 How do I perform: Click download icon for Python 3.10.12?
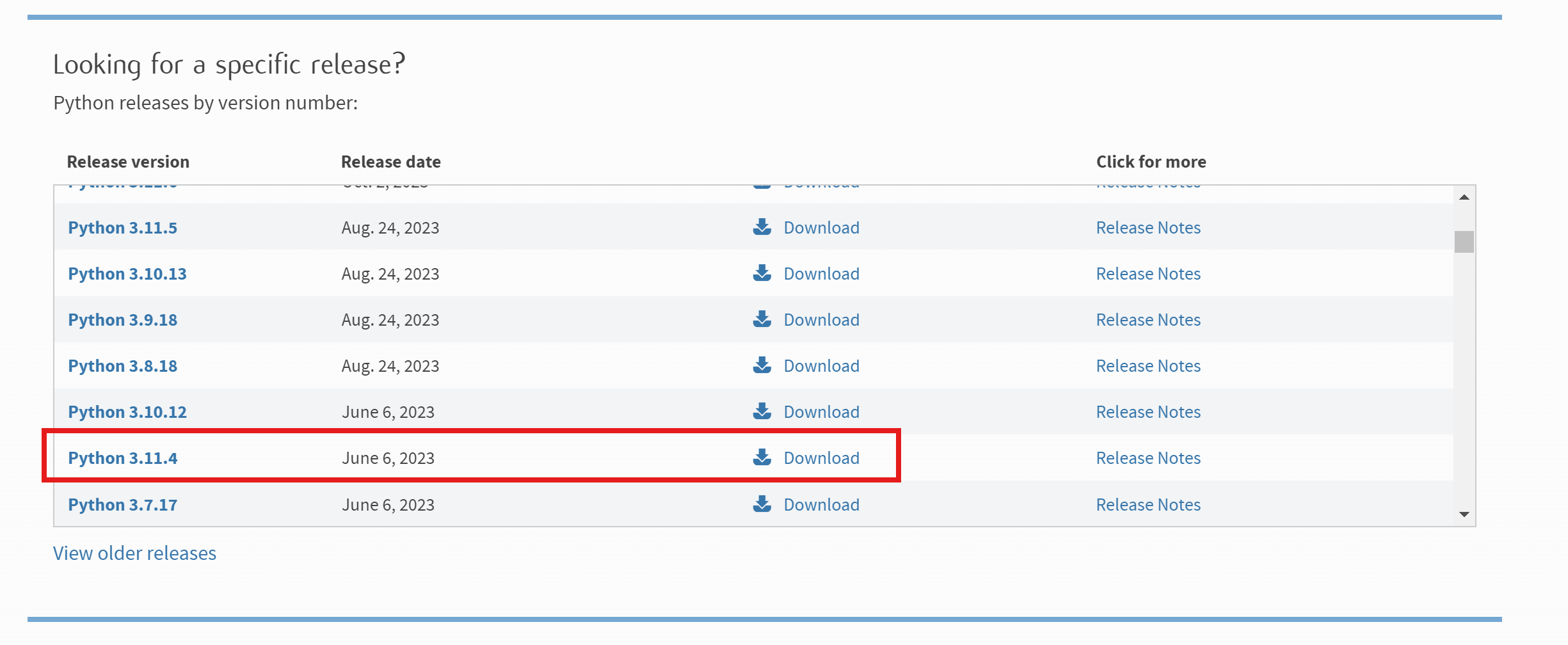click(x=762, y=411)
